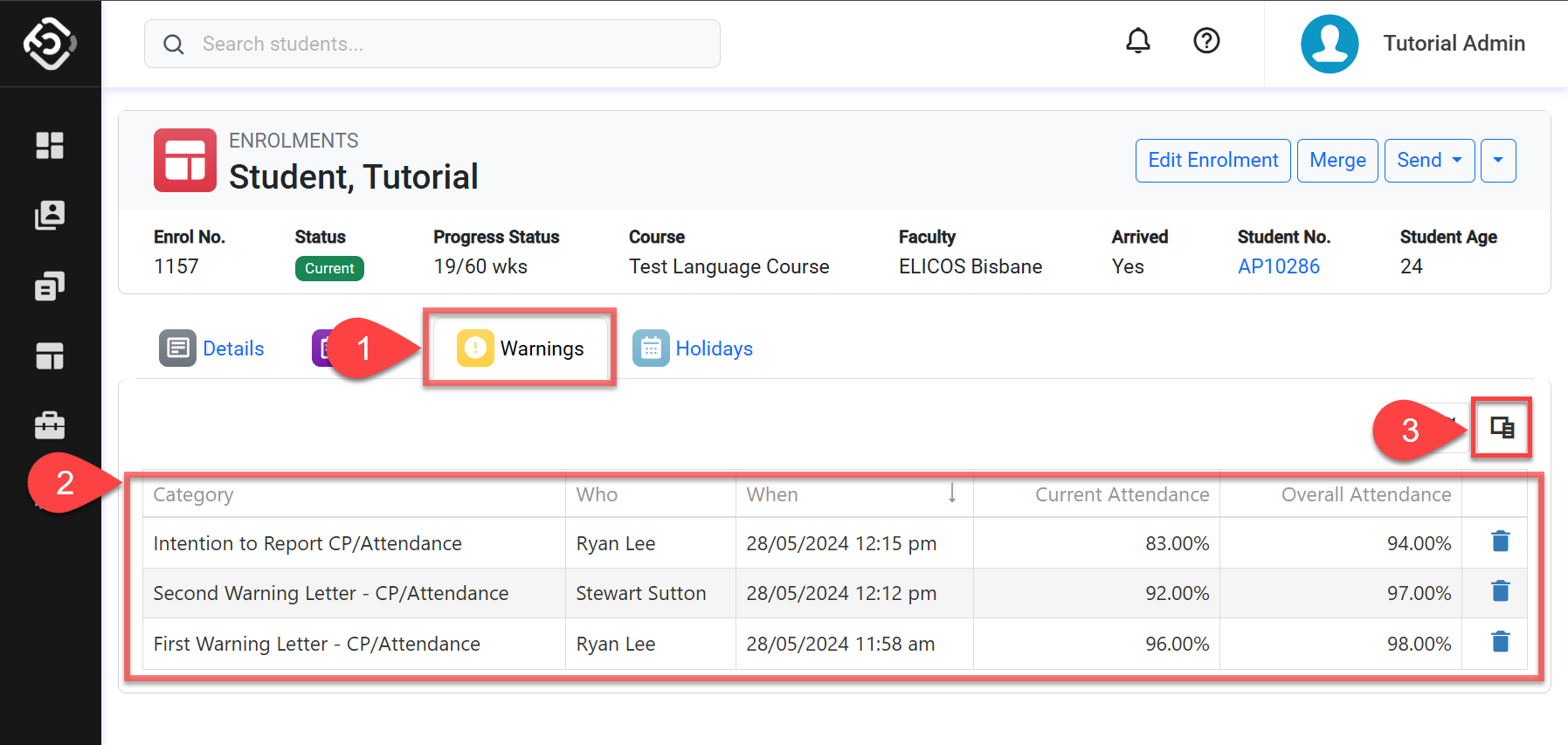Delete the Intention to Report warning row
Image resolution: width=1568 pixels, height=745 pixels.
tap(1500, 542)
